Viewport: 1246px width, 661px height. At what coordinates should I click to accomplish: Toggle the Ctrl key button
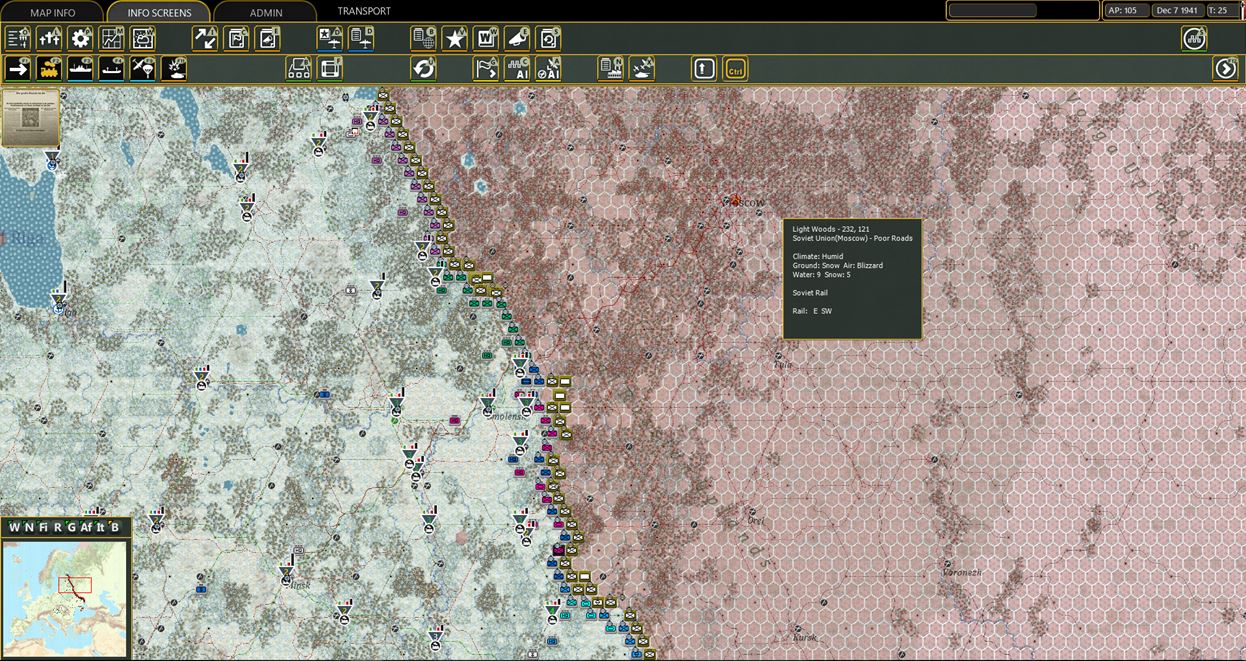[x=736, y=68]
